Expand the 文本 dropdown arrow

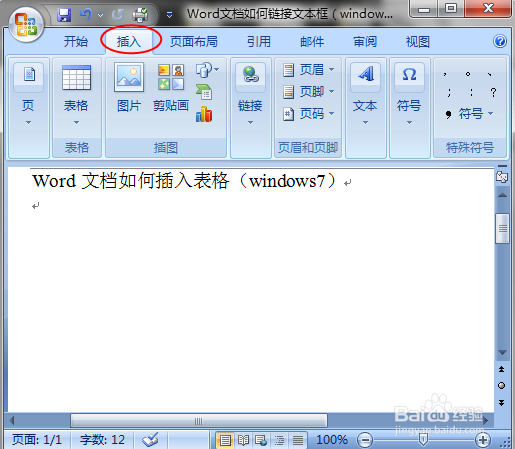coord(365,122)
